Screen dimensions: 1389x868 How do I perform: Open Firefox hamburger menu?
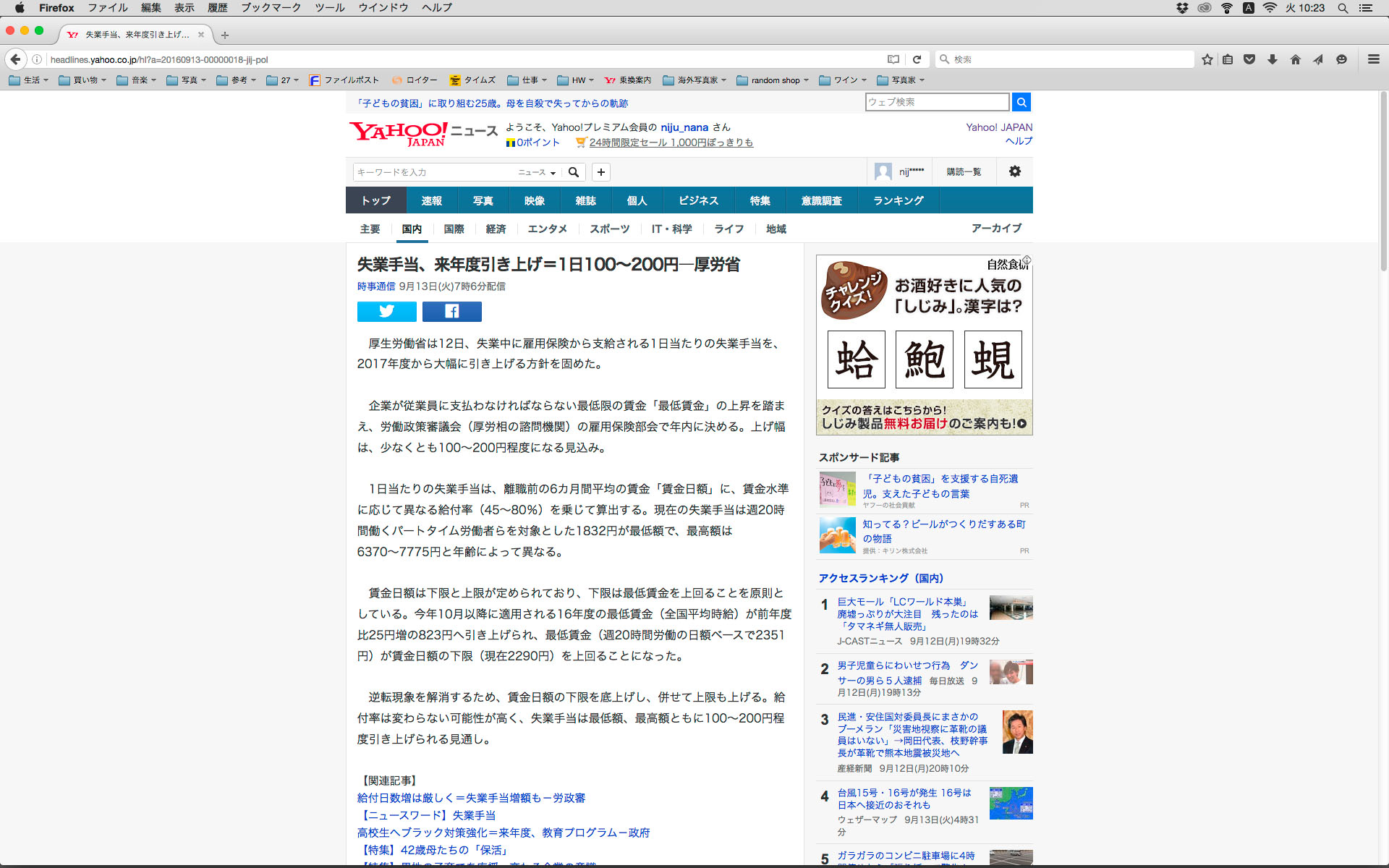[1373, 59]
